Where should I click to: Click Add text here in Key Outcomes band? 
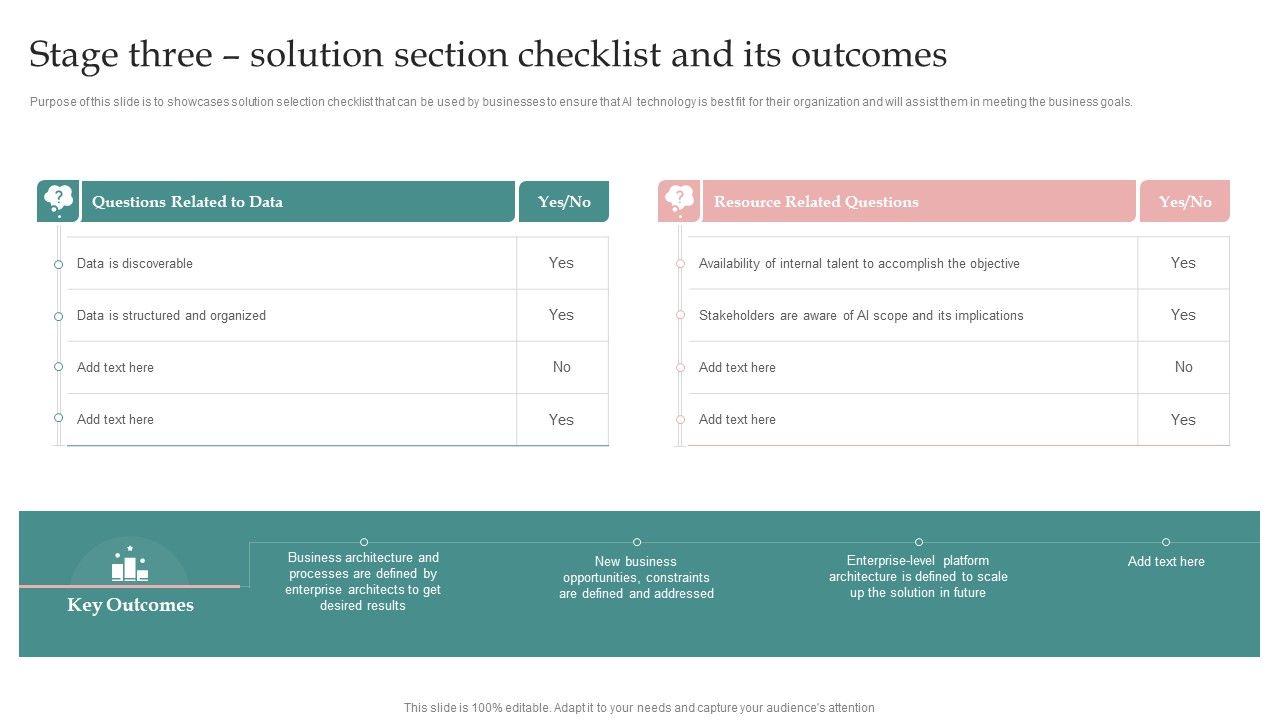click(x=1166, y=562)
